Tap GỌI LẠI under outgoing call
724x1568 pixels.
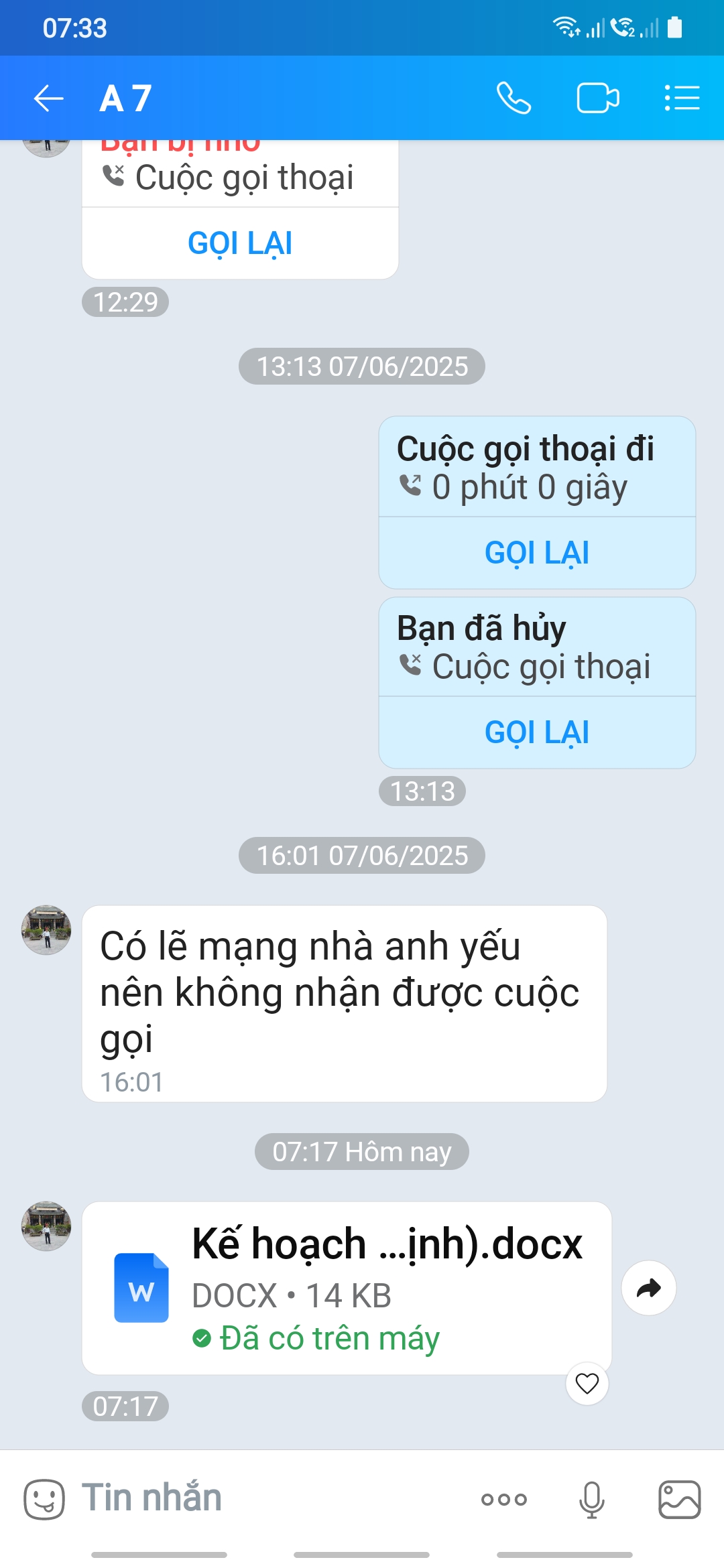coord(537,553)
